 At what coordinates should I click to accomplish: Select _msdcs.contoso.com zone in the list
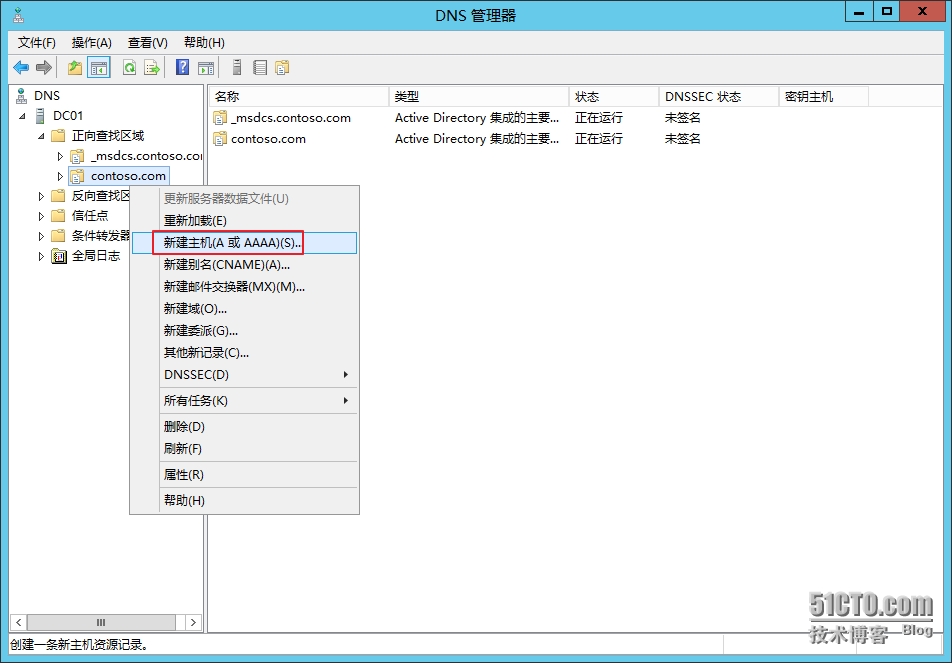pyautogui.click(x=290, y=118)
